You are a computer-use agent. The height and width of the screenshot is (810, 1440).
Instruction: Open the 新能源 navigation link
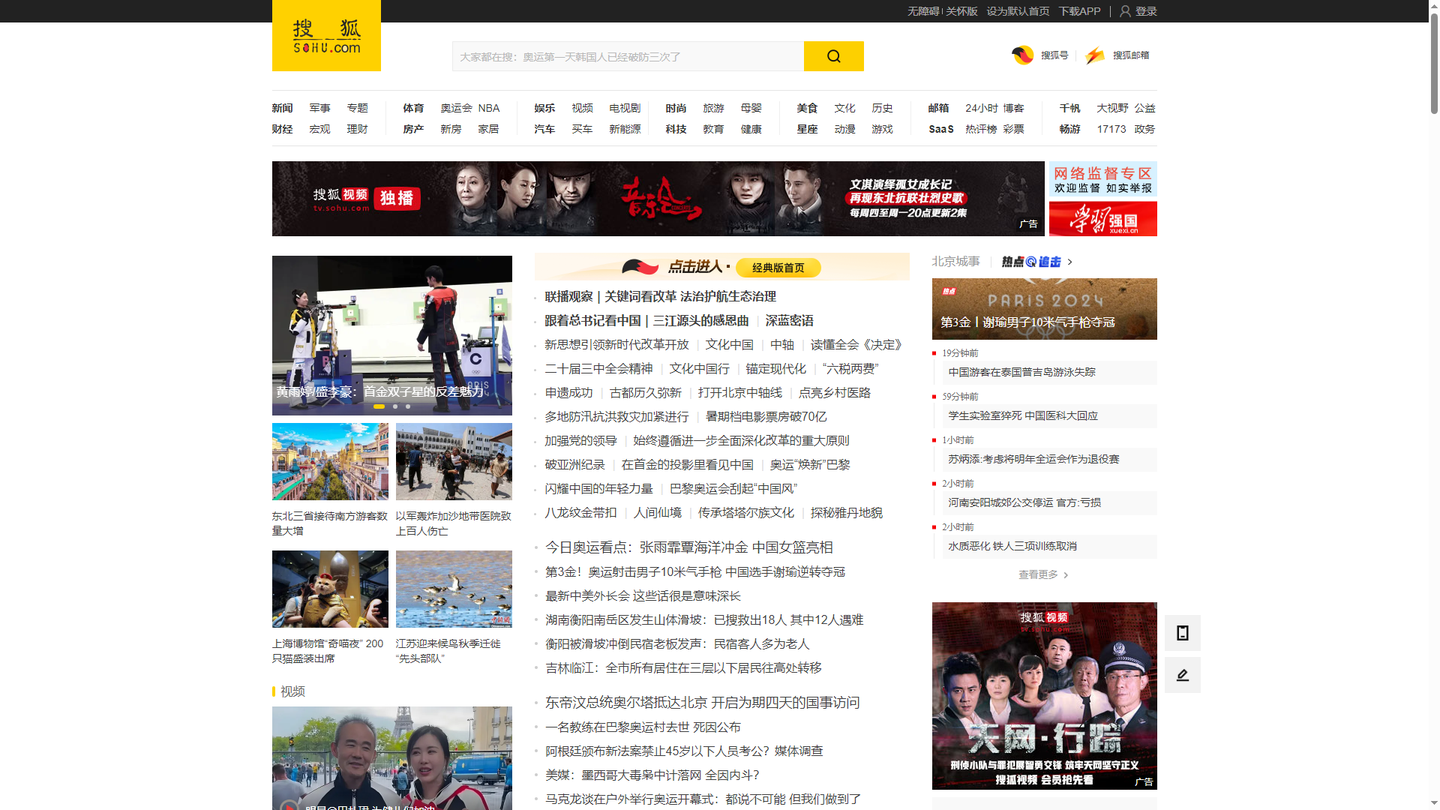pos(625,129)
